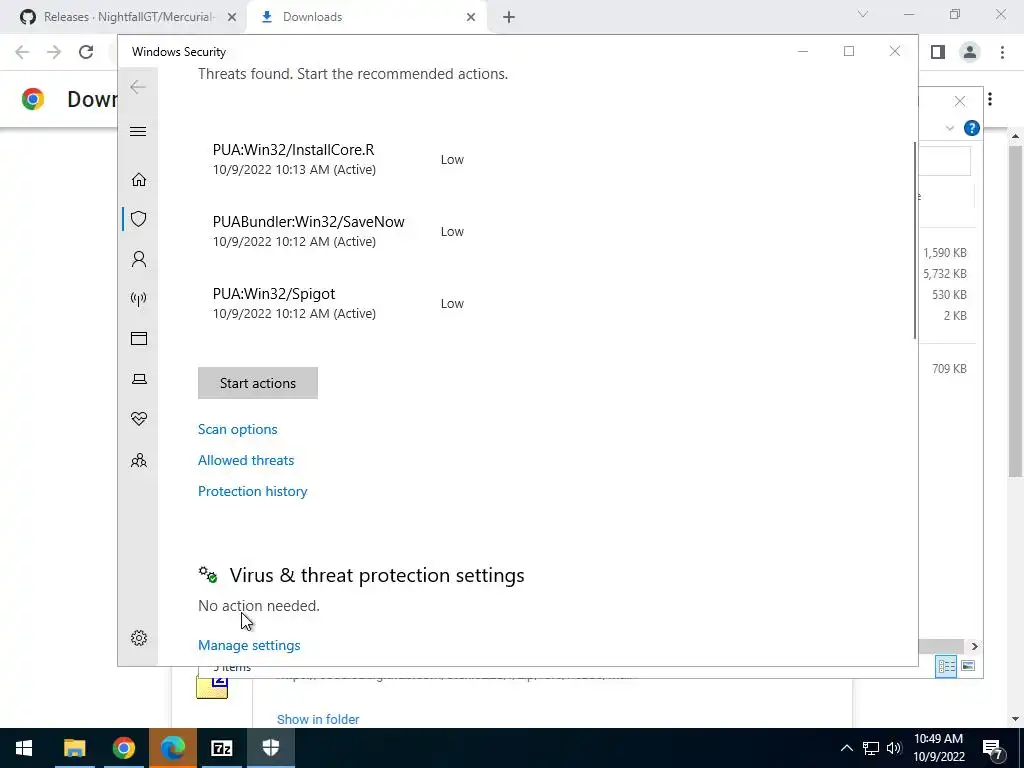Select PUA:Win32/Spigot threat entry

click(338, 303)
